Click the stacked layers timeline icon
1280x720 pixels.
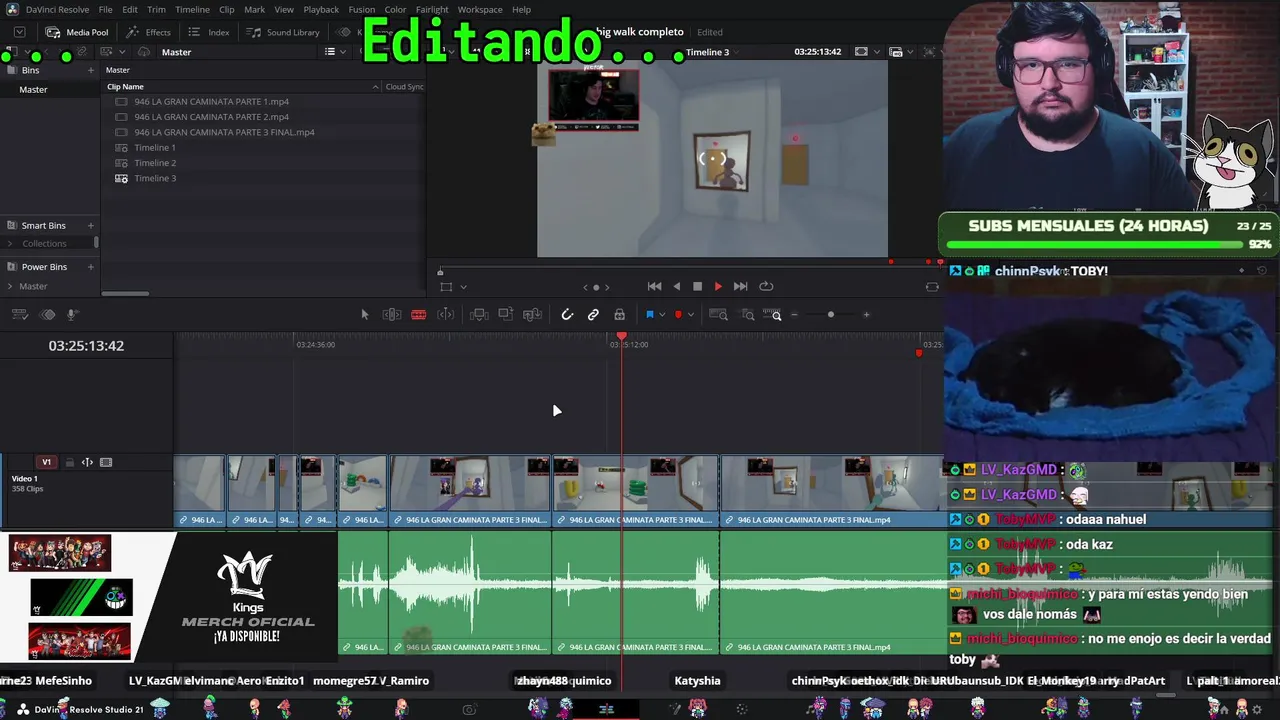coord(47,315)
